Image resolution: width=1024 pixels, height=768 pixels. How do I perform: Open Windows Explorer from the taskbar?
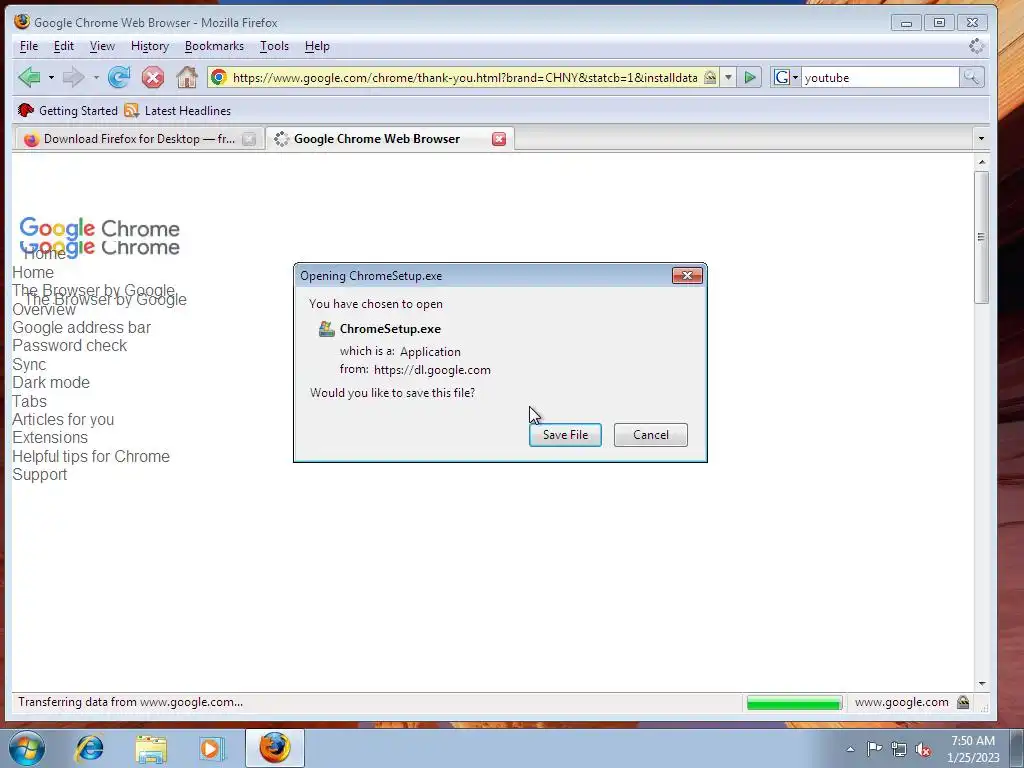tap(151, 748)
